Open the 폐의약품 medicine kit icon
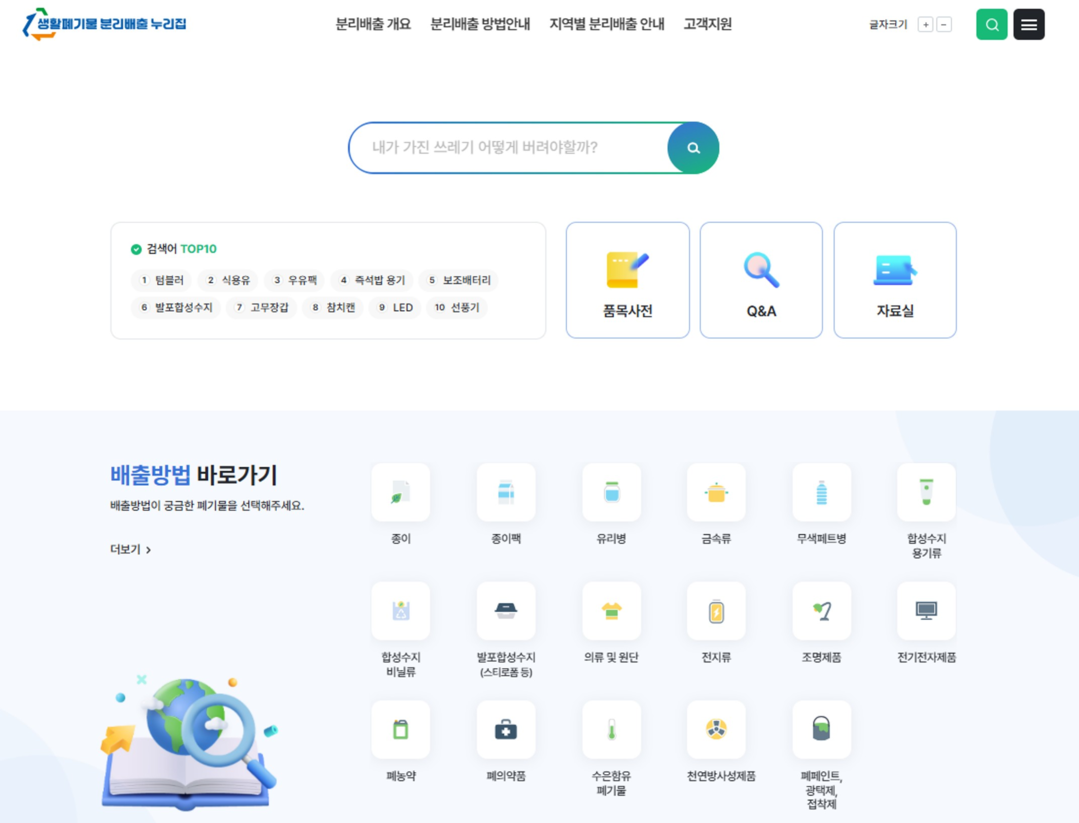 pyautogui.click(x=506, y=729)
